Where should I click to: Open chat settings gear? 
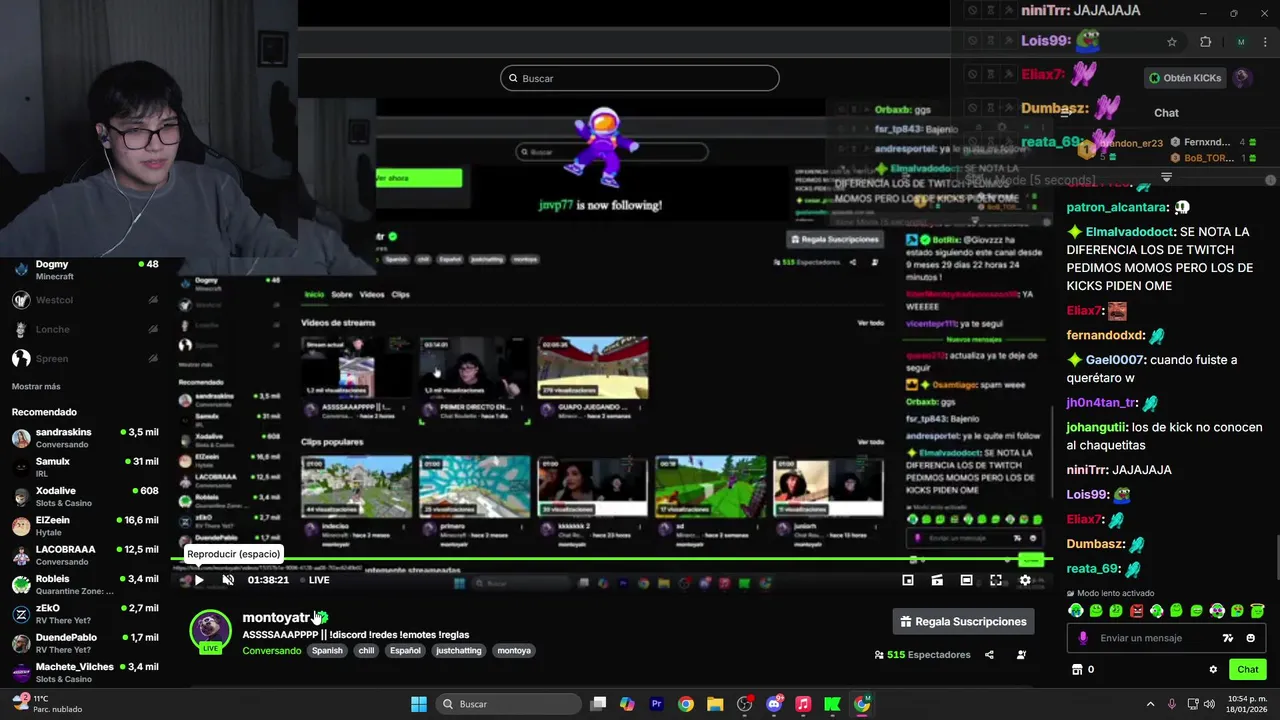1213,669
